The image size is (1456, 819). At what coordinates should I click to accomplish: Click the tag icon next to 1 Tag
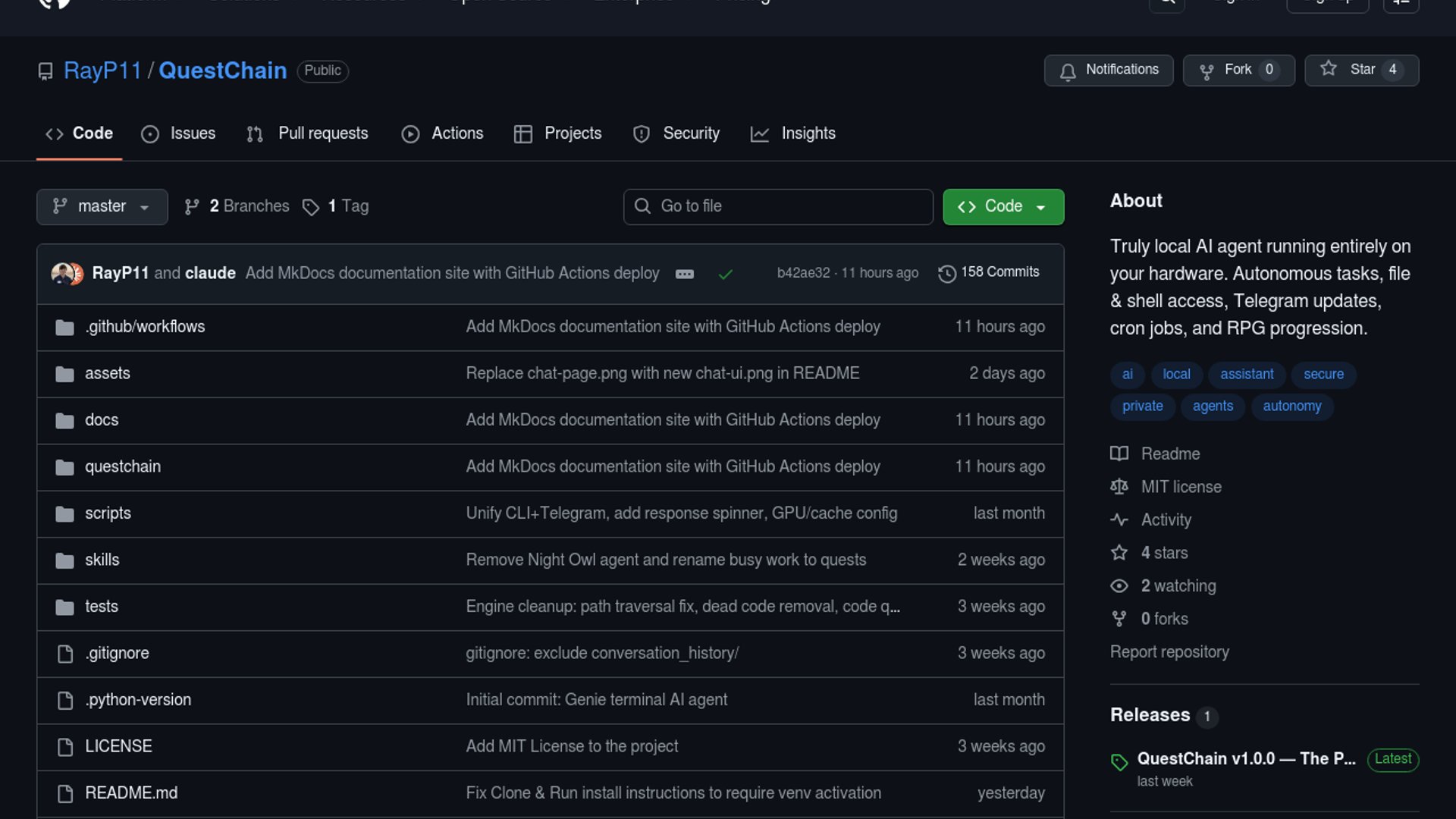pos(310,207)
